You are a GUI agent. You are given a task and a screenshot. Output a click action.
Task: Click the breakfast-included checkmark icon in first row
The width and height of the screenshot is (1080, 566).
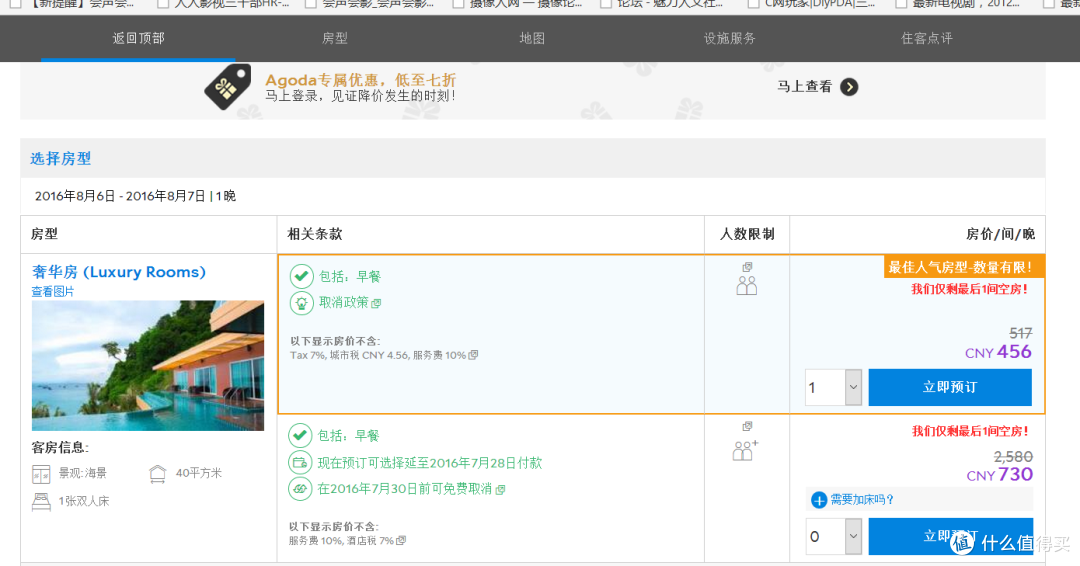click(301, 276)
